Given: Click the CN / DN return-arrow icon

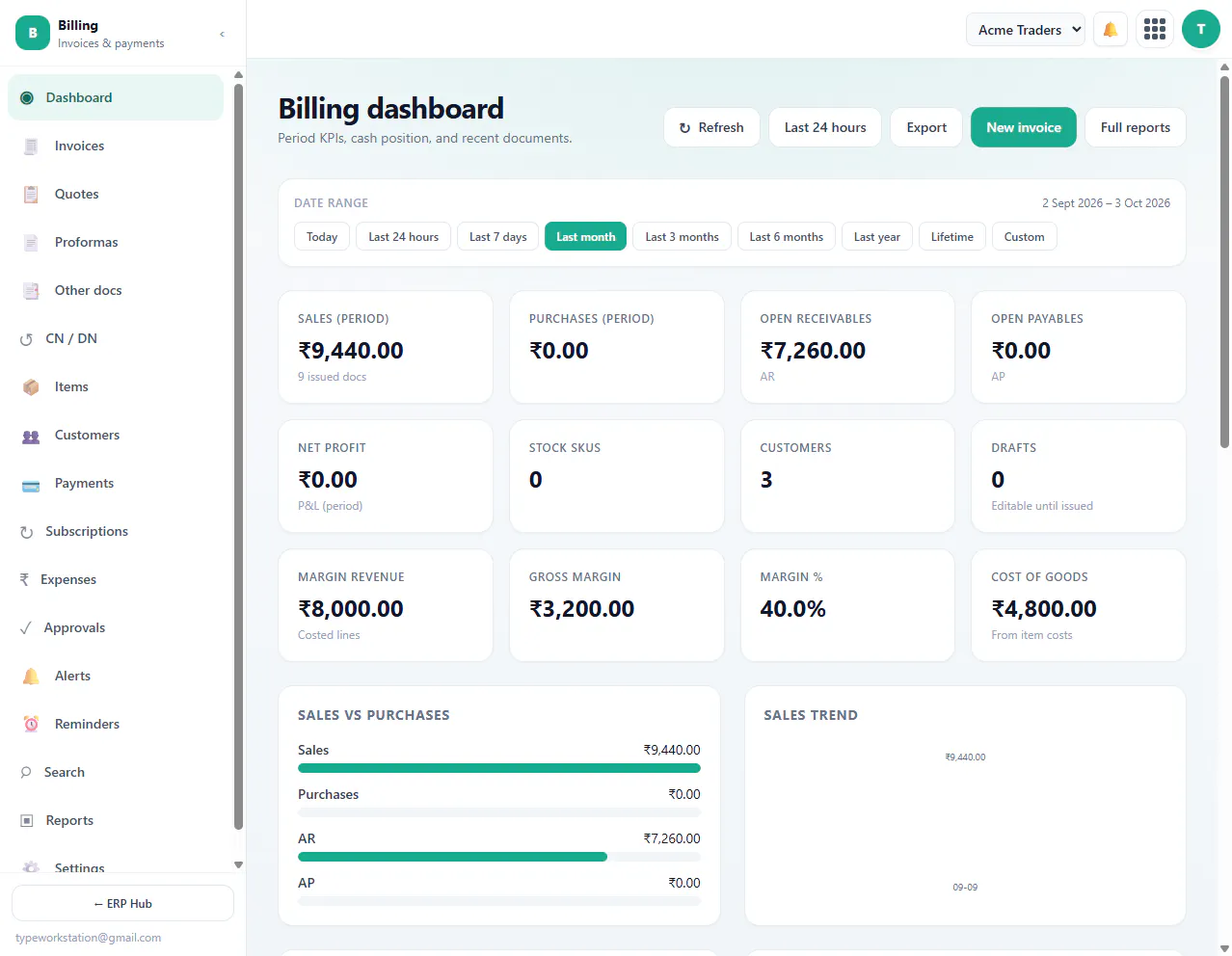Looking at the screenshot, I should tap(26, 339).
